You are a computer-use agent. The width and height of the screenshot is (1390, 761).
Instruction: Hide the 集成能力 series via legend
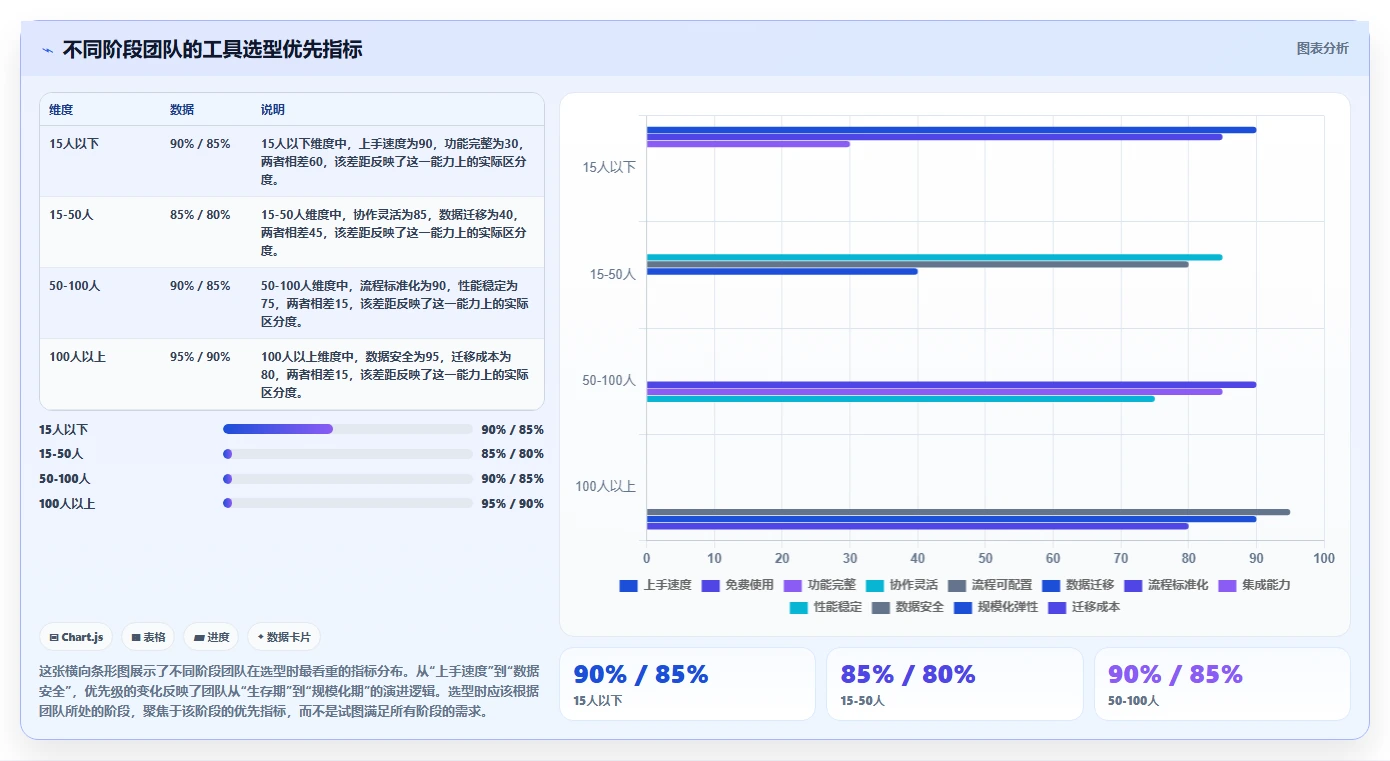click(x=1254, y=585)
